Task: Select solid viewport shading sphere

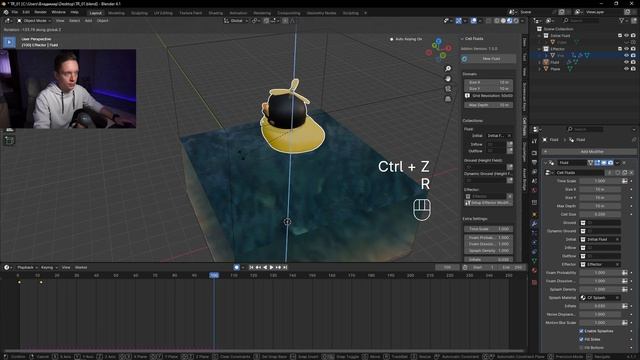Action: pyautogui.click(x=503, y=20)
